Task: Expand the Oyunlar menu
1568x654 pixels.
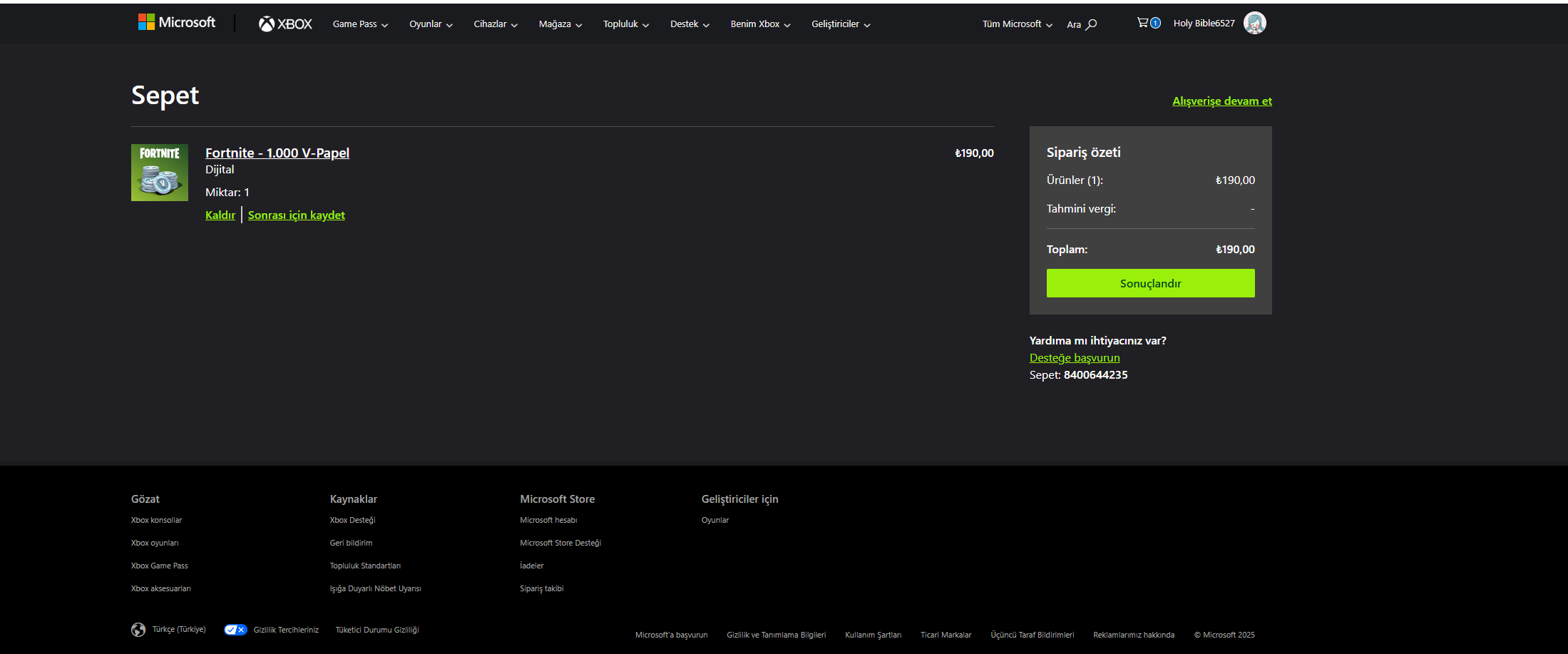Action: coord(431,24)
